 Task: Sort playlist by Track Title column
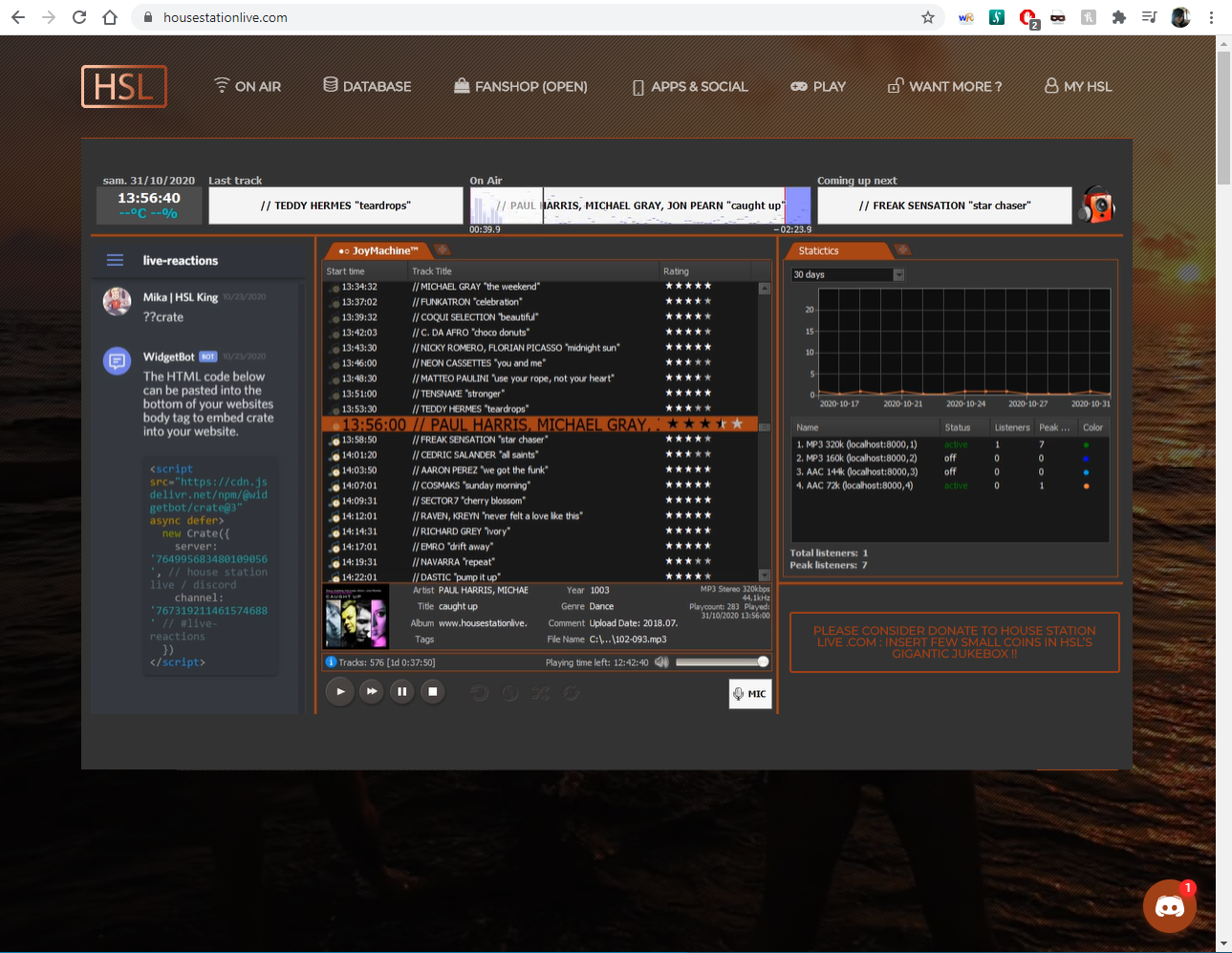tap(533, 271)
